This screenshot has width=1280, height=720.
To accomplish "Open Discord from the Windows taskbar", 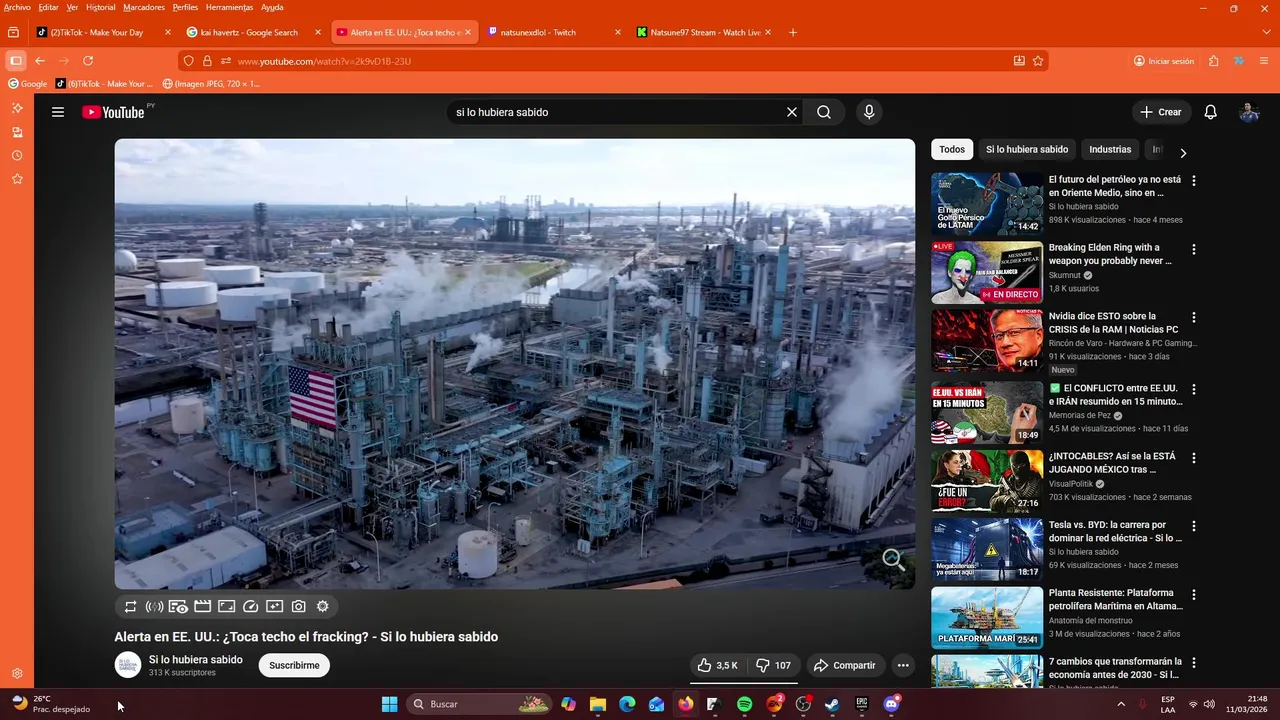I will 891,704.
